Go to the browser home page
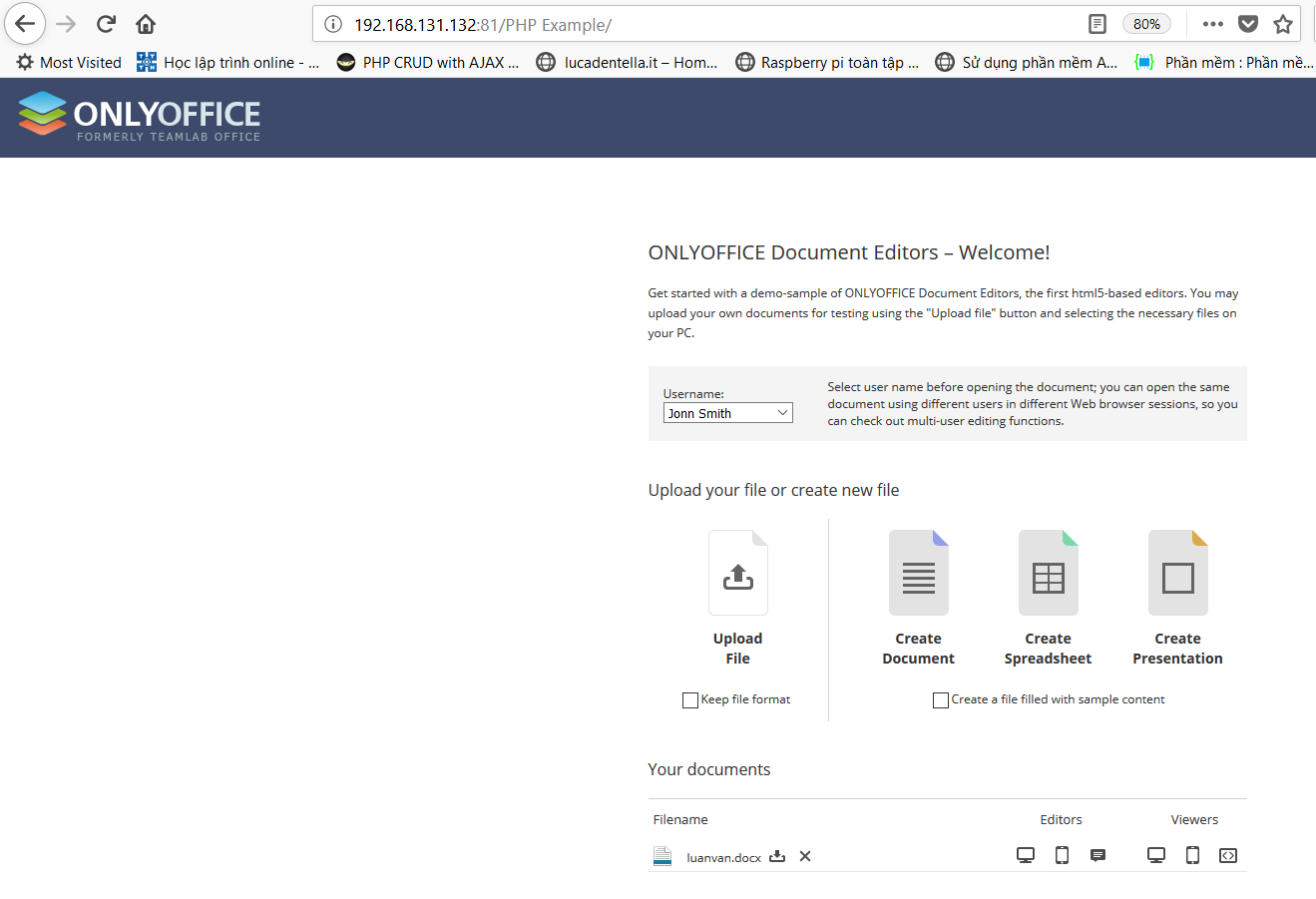Viewport: 1316px width, 899px height. click(x=146, y=24)
